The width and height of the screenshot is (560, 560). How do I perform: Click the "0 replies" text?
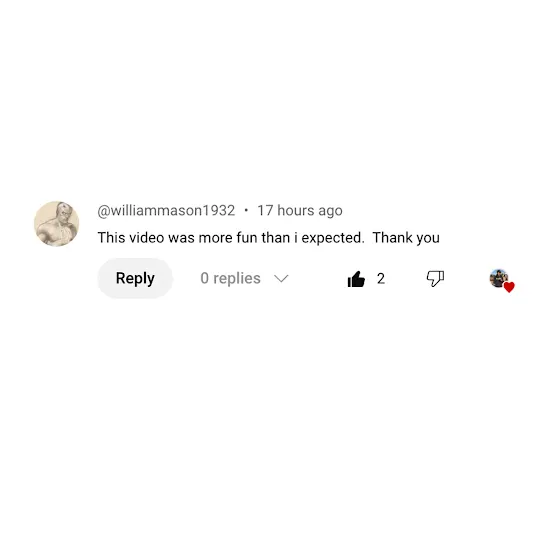pyautogui.click(x=230, y=278)
